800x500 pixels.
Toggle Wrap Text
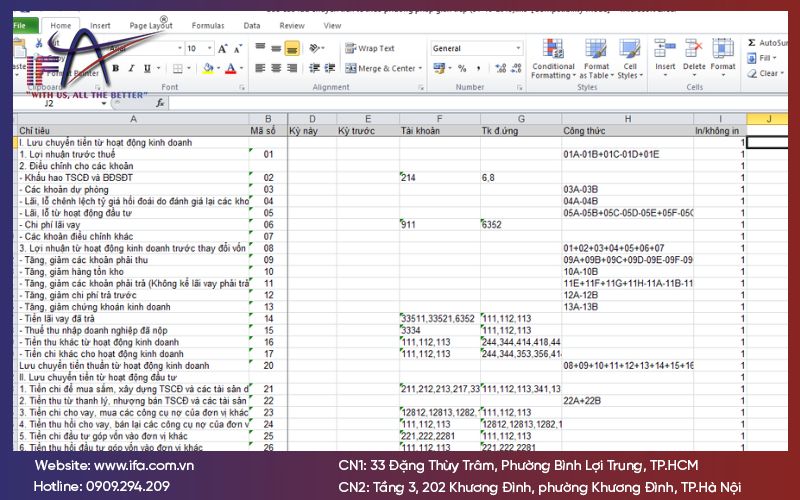click(370, 48)
